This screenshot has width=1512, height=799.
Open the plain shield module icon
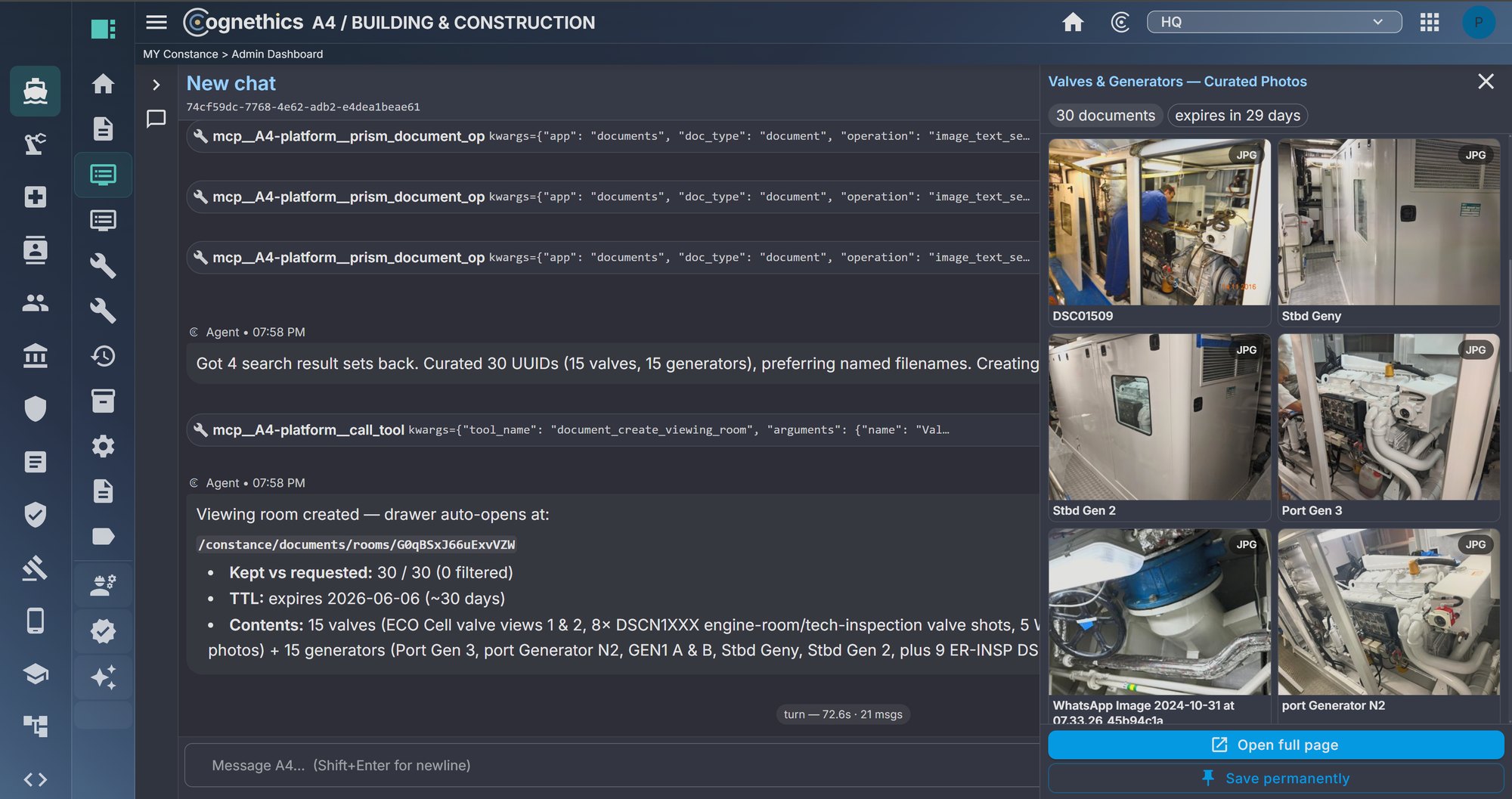point(35,409)
